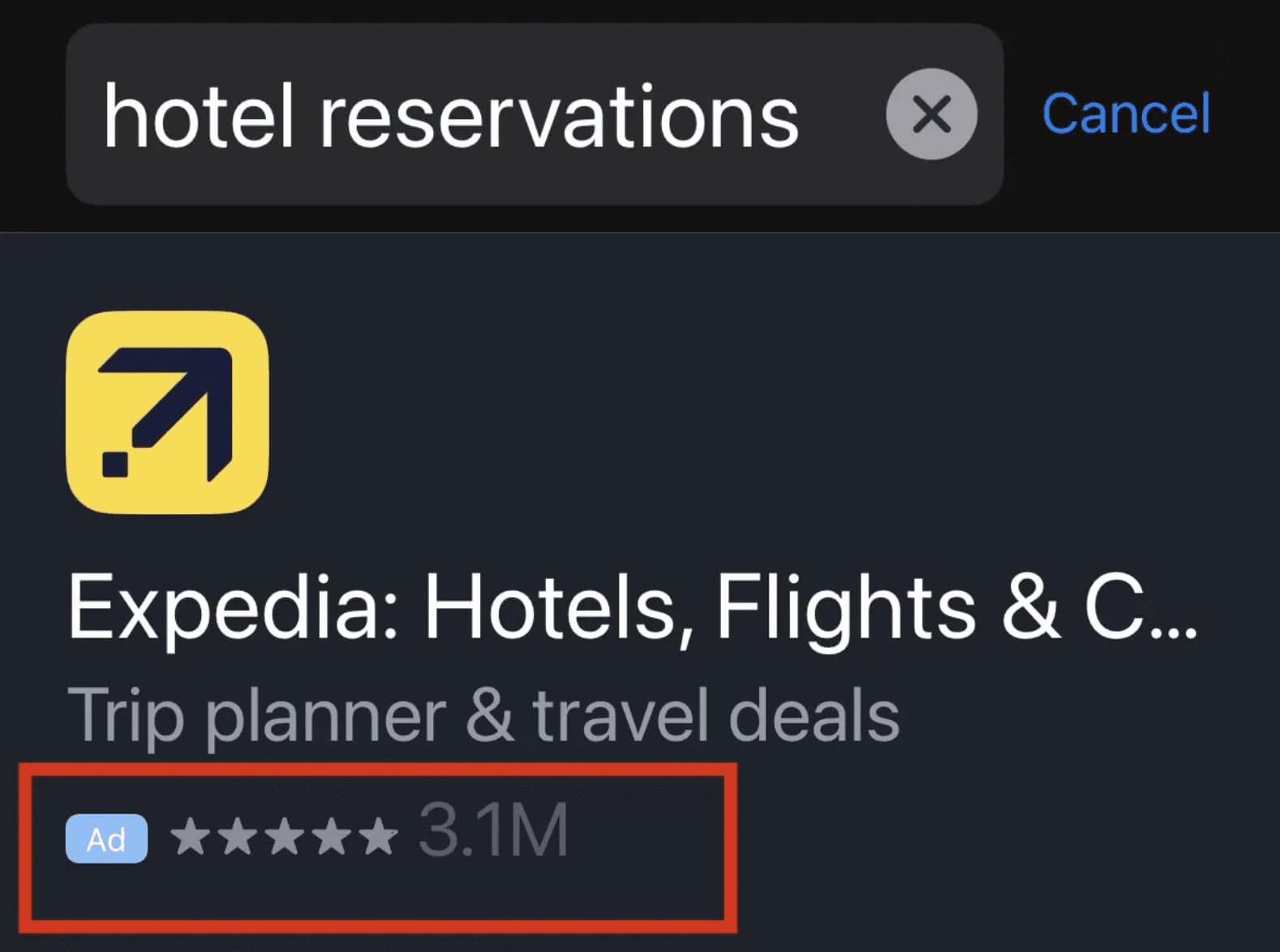Place cursor on "hotel" in search box
The image size is (1280, 952).
coord(198,117)
